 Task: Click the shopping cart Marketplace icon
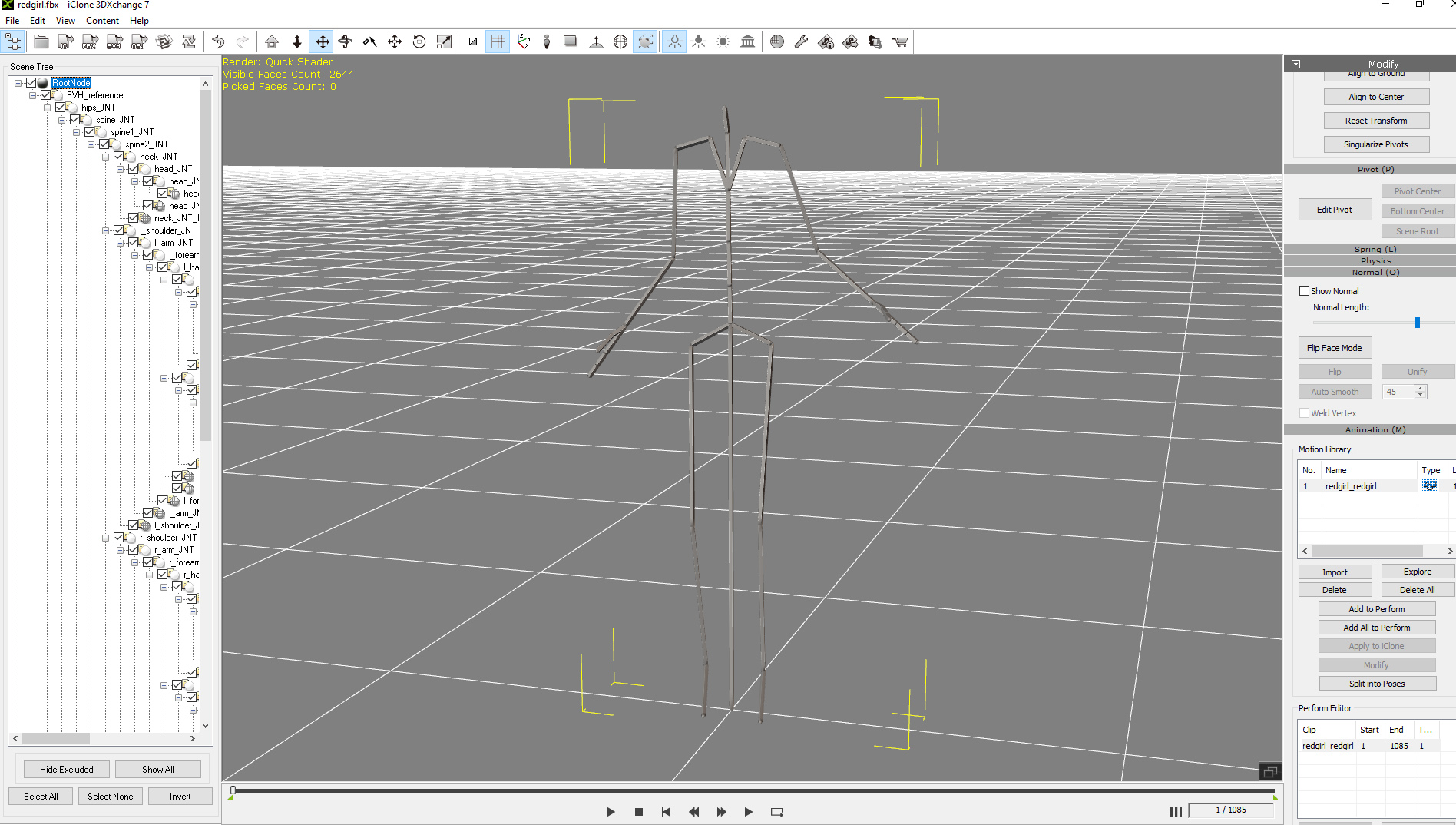coord(900,42)
